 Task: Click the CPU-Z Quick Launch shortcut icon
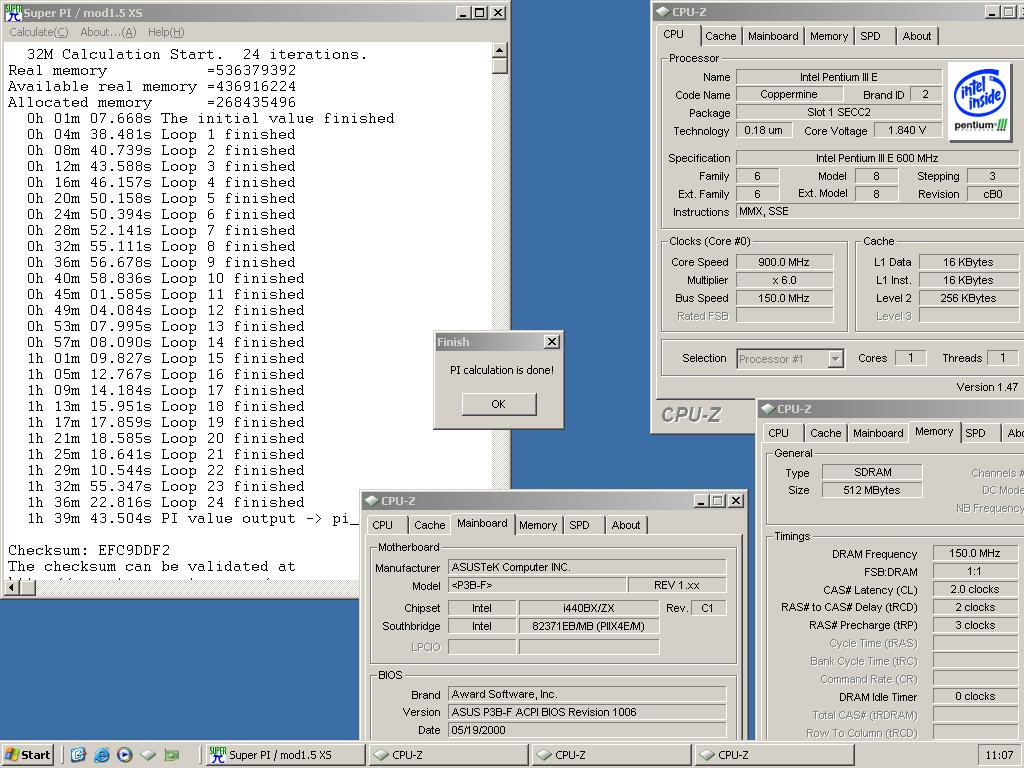coord(148,755)
